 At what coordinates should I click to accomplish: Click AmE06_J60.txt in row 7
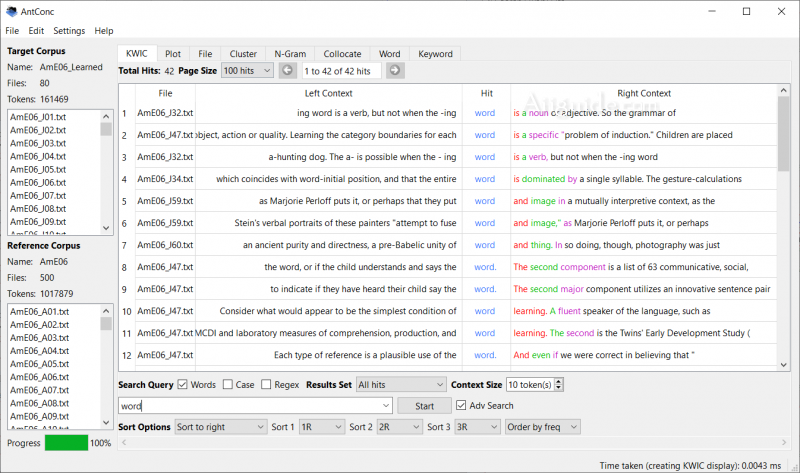tap(165, 245)
